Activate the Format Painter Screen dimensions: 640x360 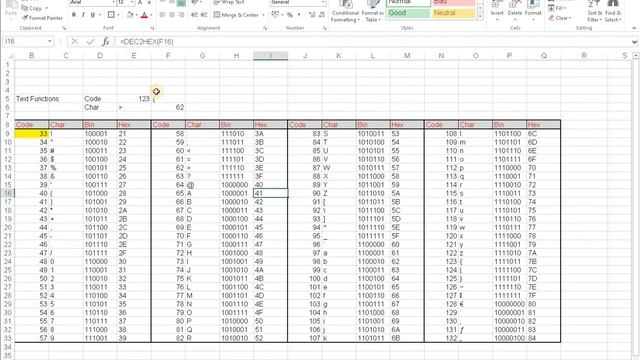[x=42, y=18]
